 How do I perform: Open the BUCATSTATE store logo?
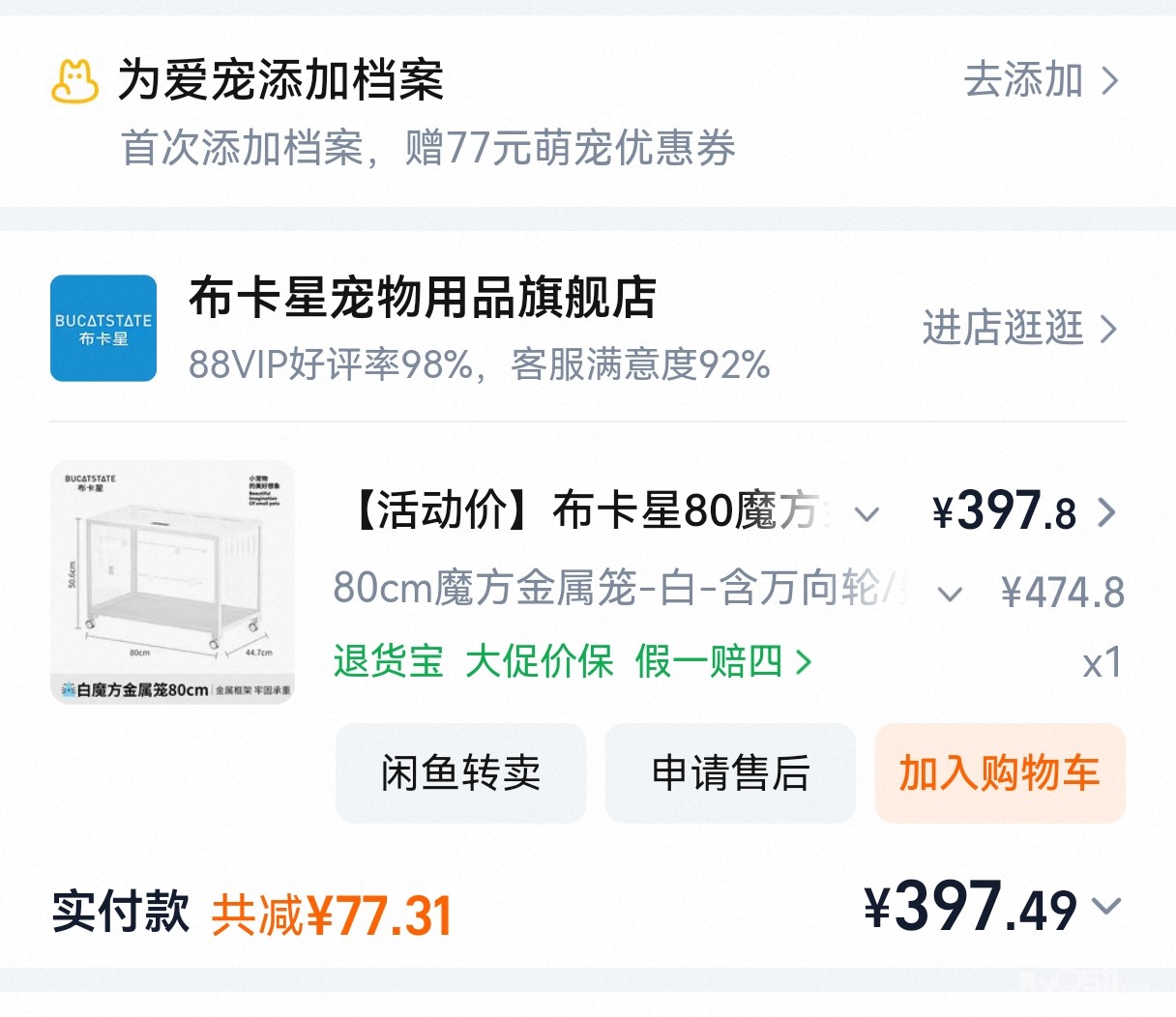pos(103,328)
